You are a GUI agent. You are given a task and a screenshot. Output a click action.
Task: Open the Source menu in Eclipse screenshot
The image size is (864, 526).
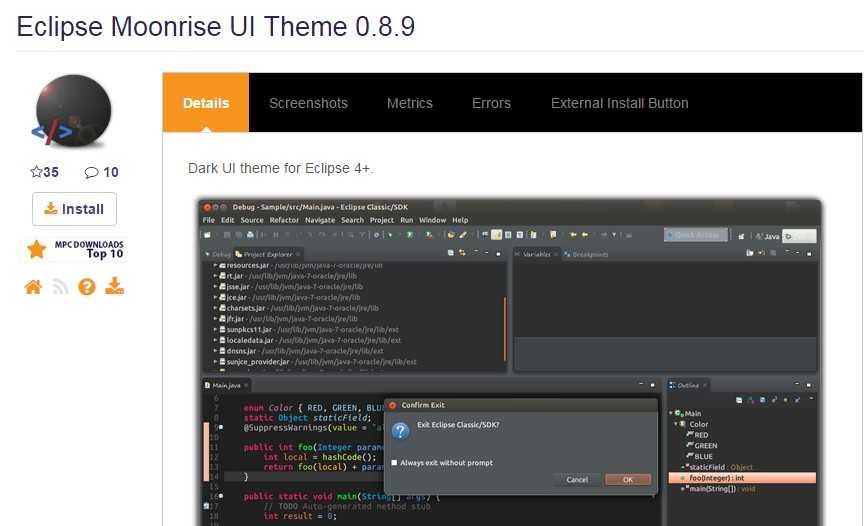[x=252, y=220]
